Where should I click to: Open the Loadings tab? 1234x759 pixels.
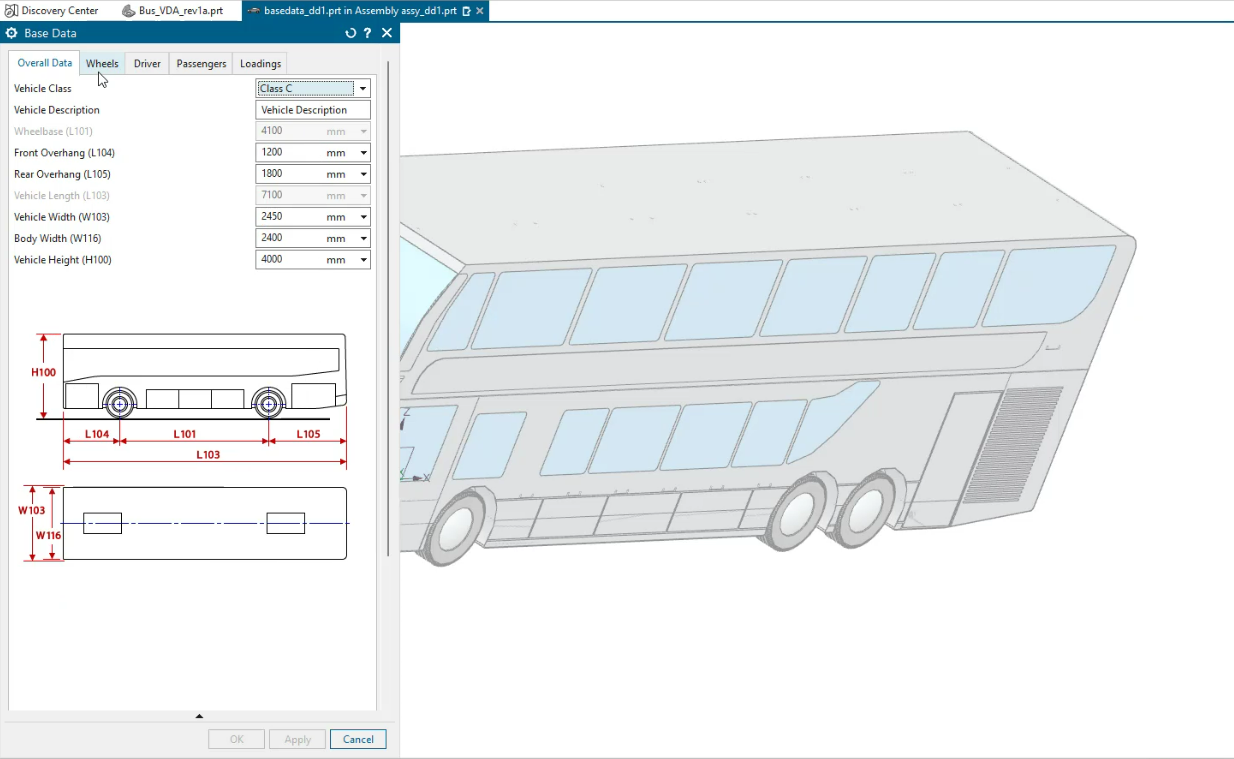pyautogui.click(x=259, y=63)
